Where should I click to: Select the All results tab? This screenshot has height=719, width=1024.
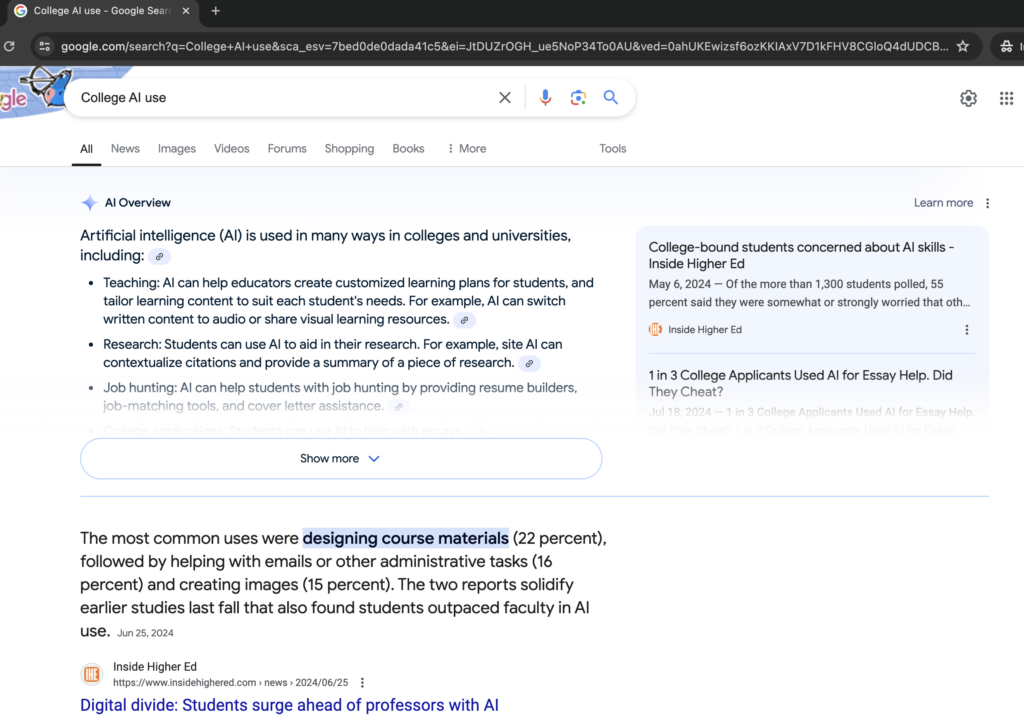pos(86,149)
